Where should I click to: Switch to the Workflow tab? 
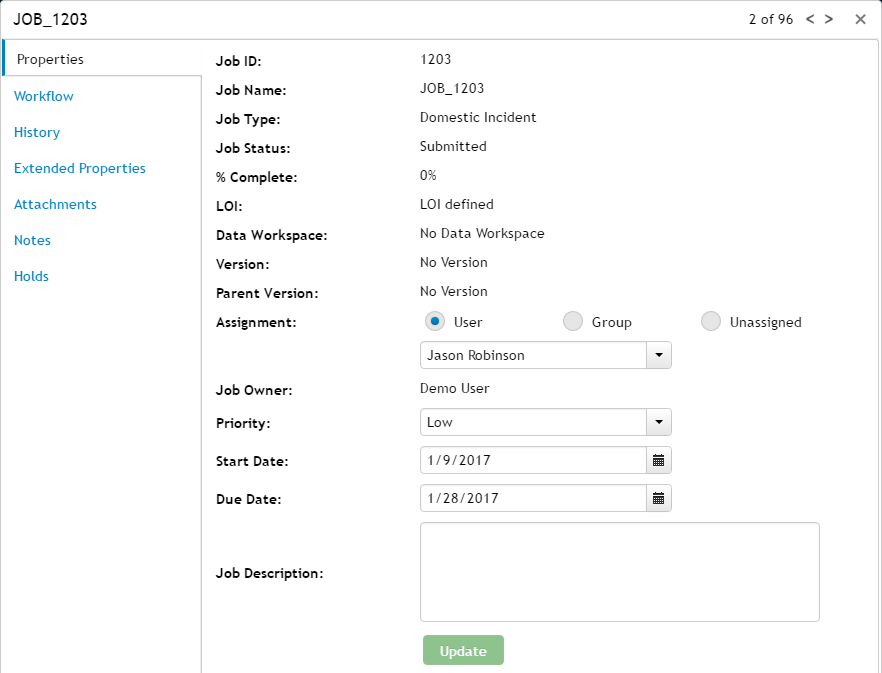44,96
